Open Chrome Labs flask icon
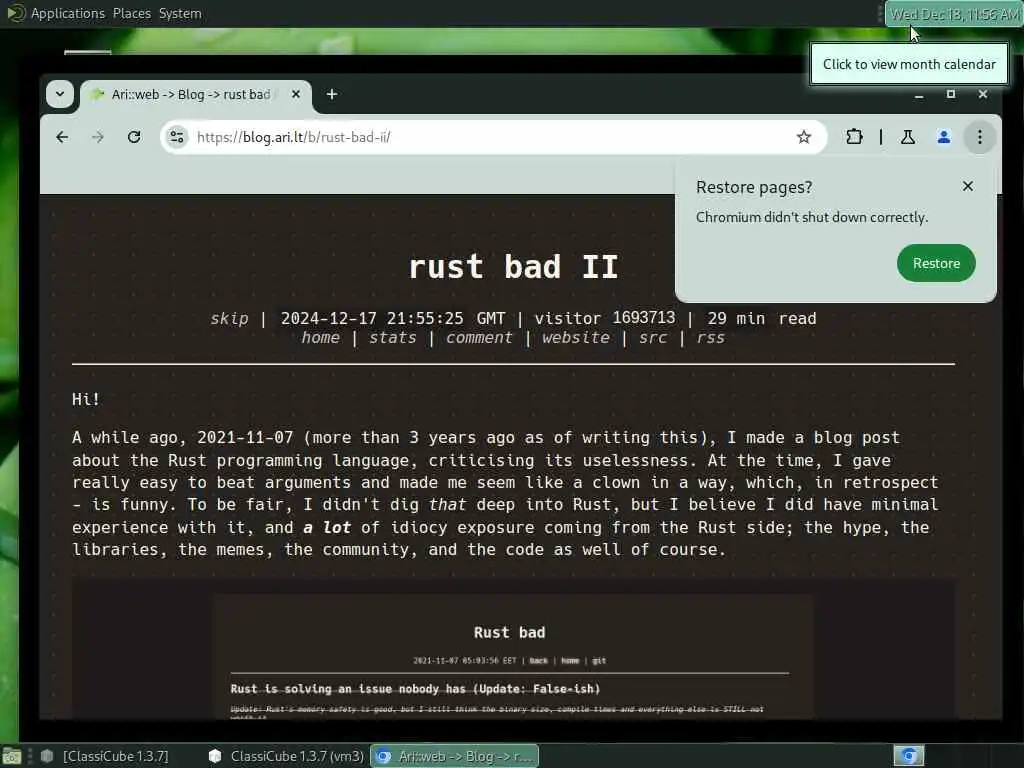Viewport: 1024px width, 768px height. pyautogui.click(x=908, y=137)
